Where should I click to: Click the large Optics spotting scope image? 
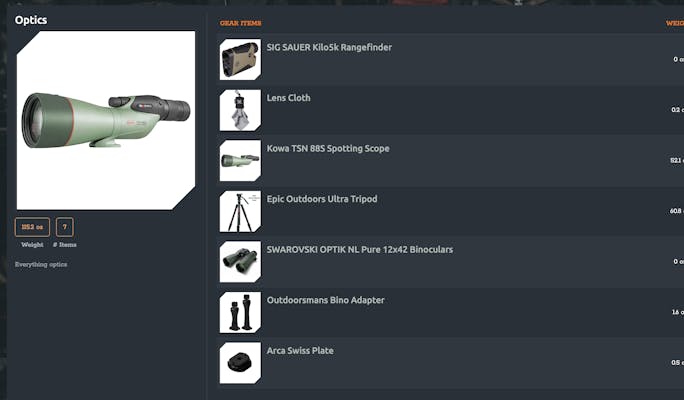[106, 120]
